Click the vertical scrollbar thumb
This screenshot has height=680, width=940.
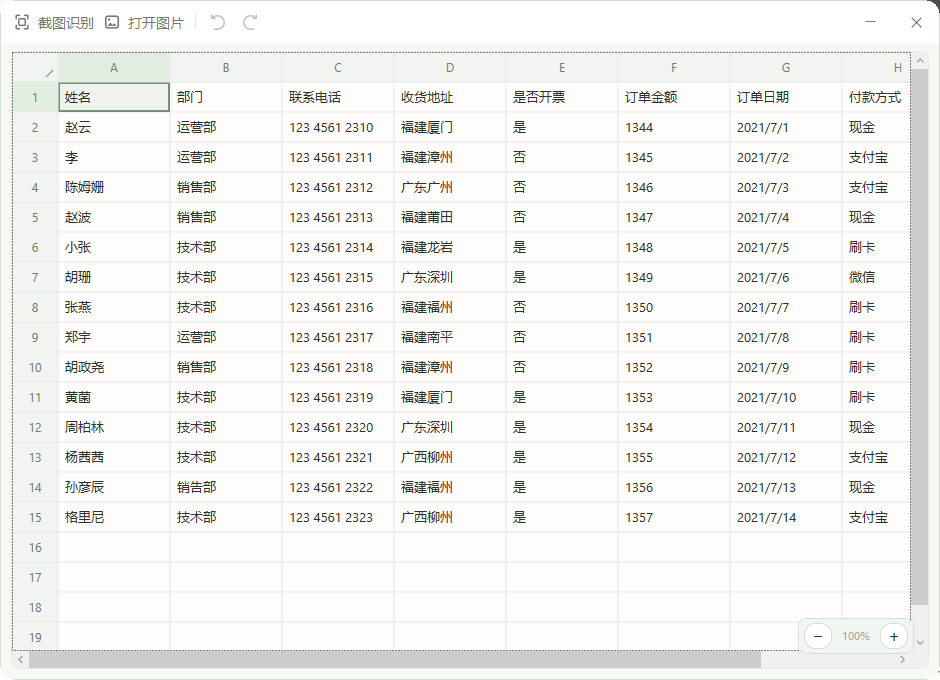point(919,335)
